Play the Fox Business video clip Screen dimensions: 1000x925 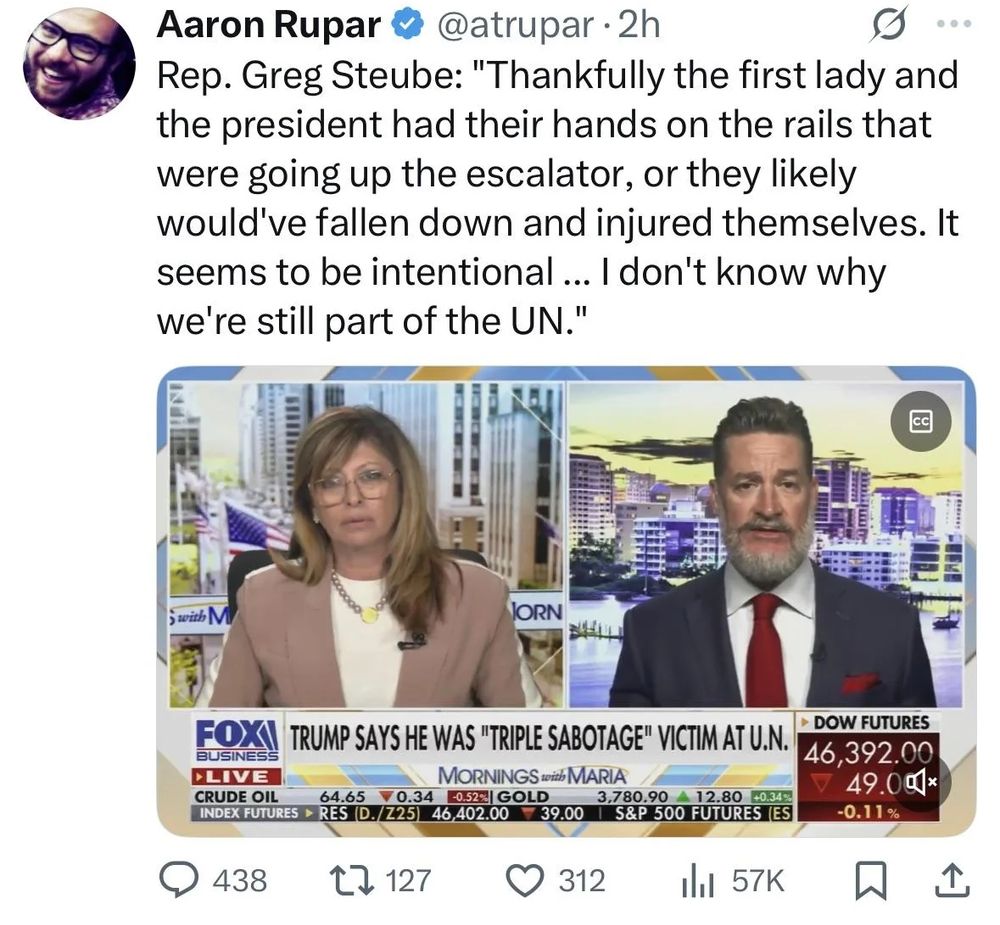(x=566, y=602)
